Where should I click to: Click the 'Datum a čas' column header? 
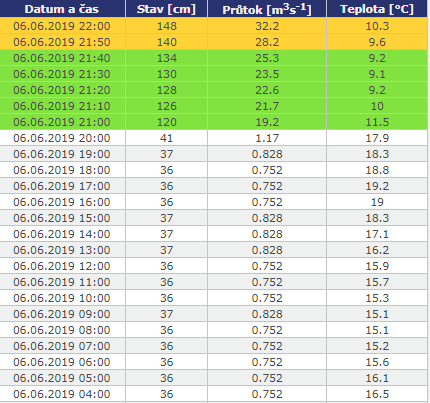point(62,9)
